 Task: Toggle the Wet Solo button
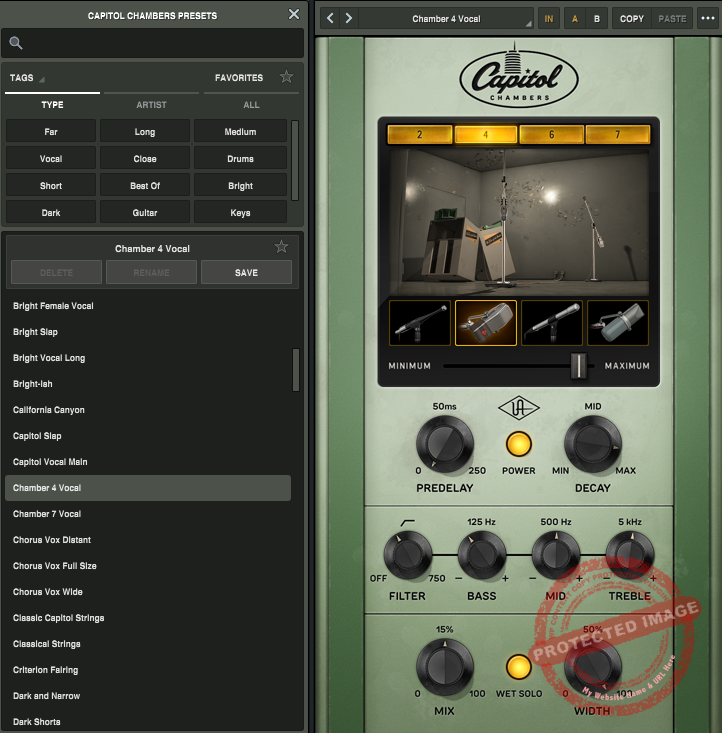[x=519, y=667]
